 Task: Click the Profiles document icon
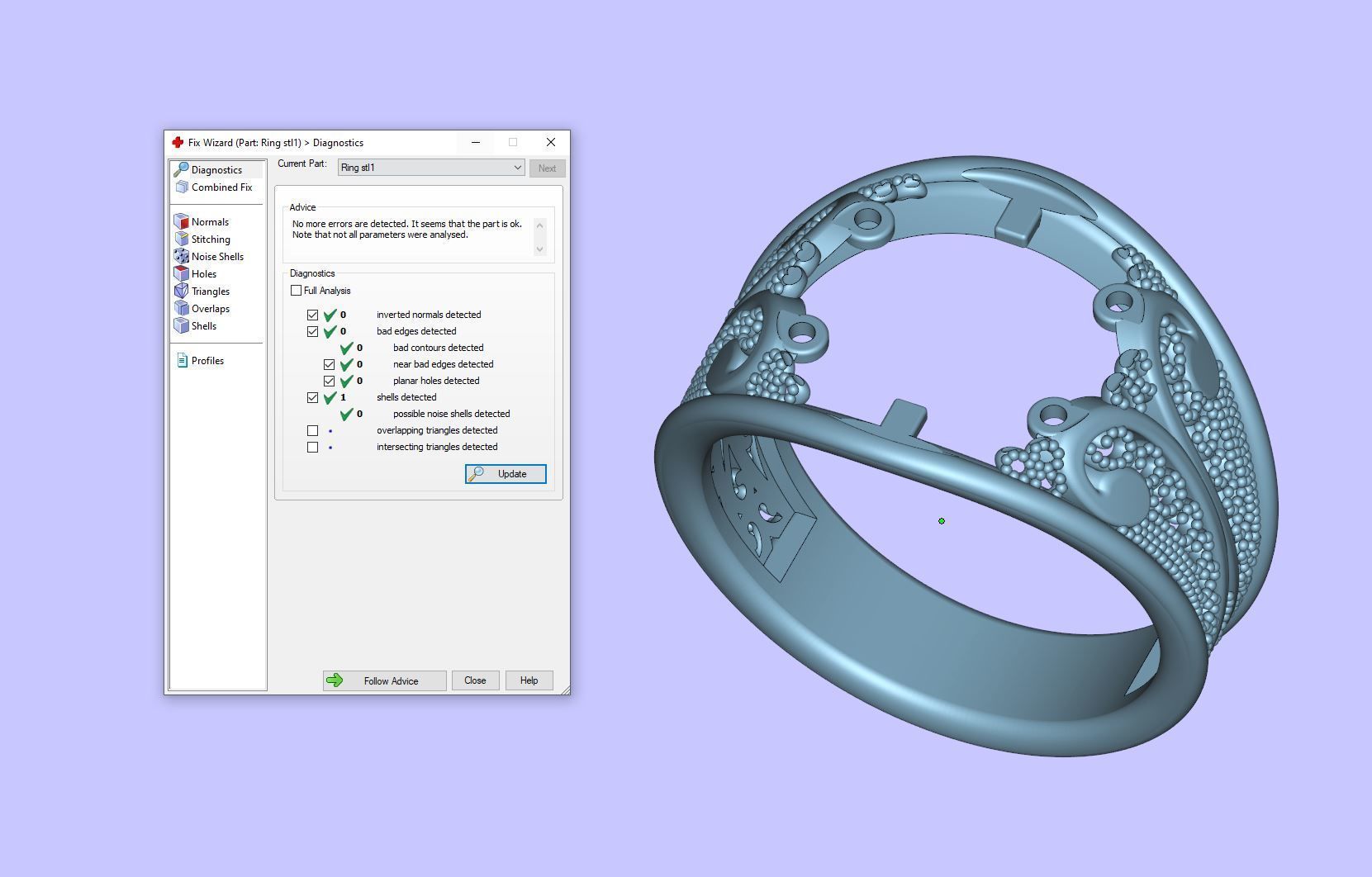click(182, 361)
